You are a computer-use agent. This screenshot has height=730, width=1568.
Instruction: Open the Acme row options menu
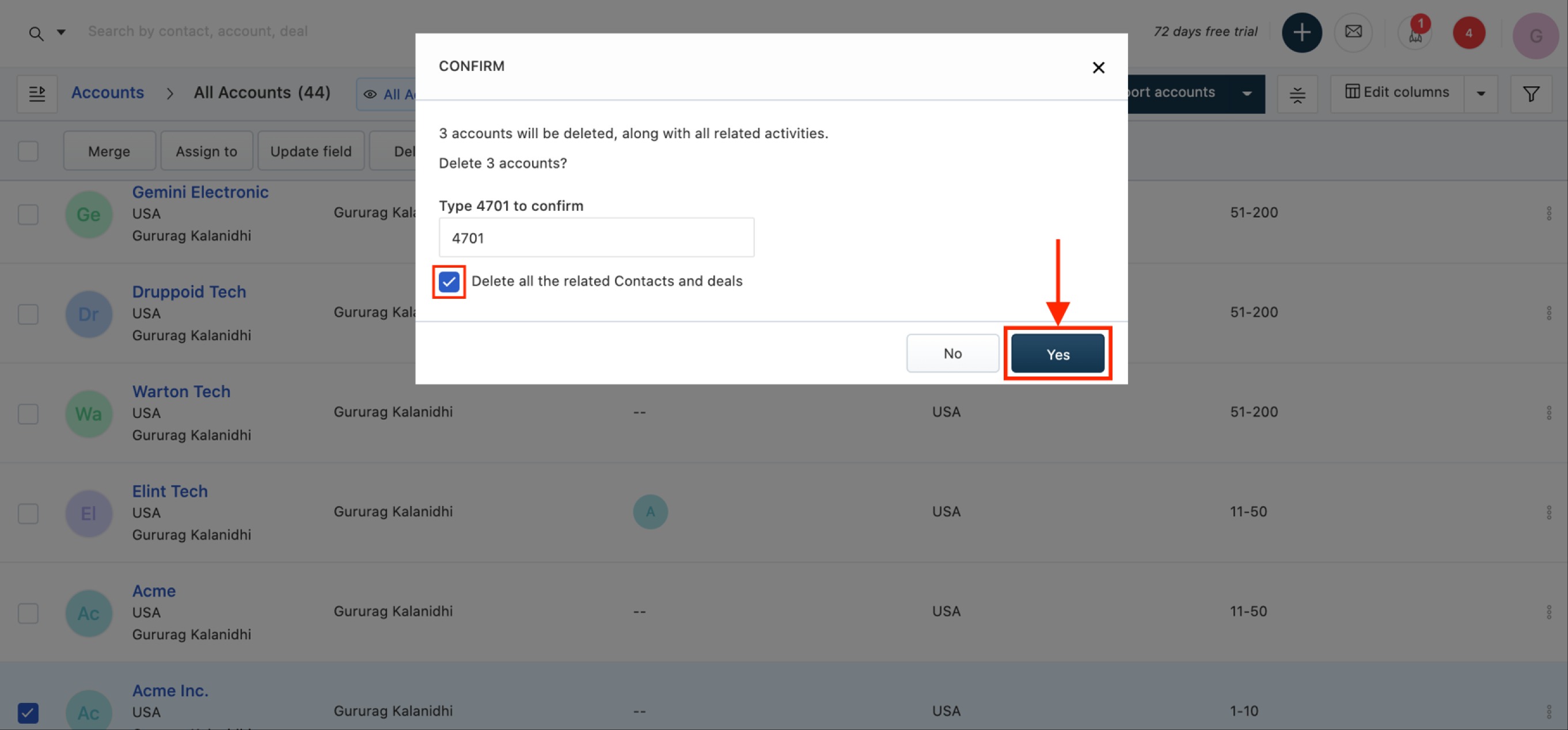coord(1548,612)
